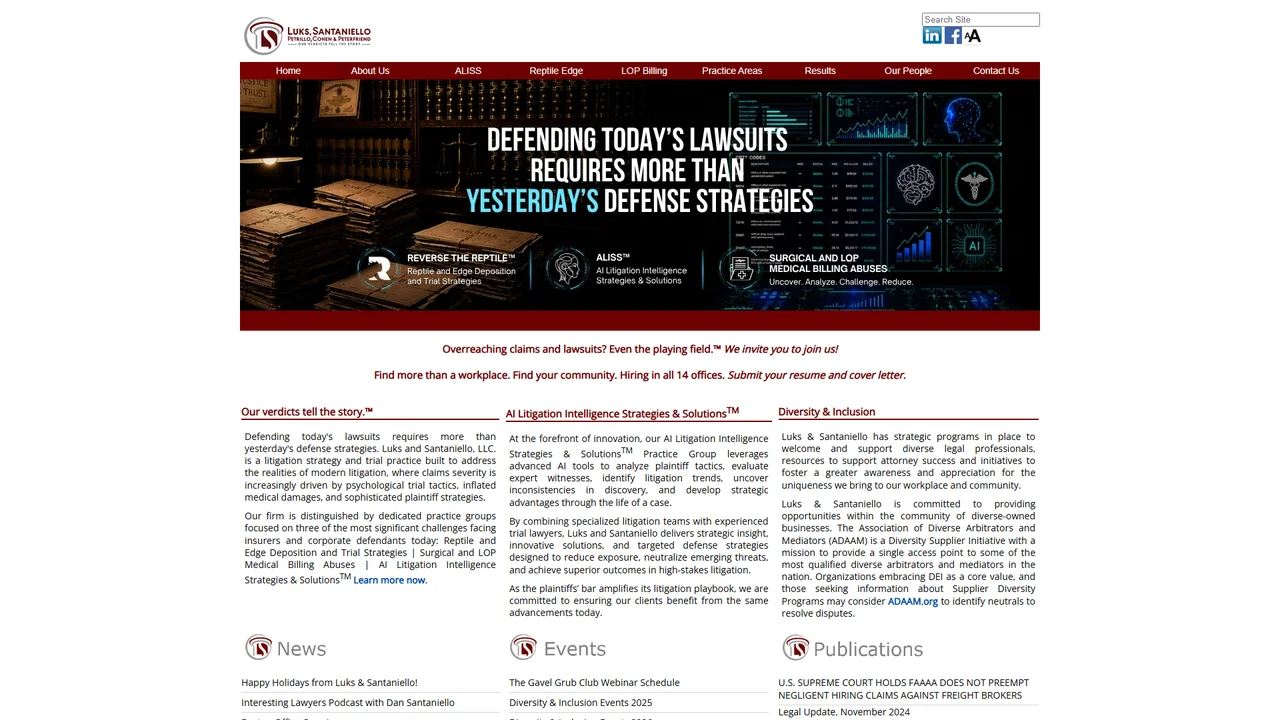Screen dimensions: 1280x720
Task: Open the LOP Billing menu
Action: (x=644, y=71)
